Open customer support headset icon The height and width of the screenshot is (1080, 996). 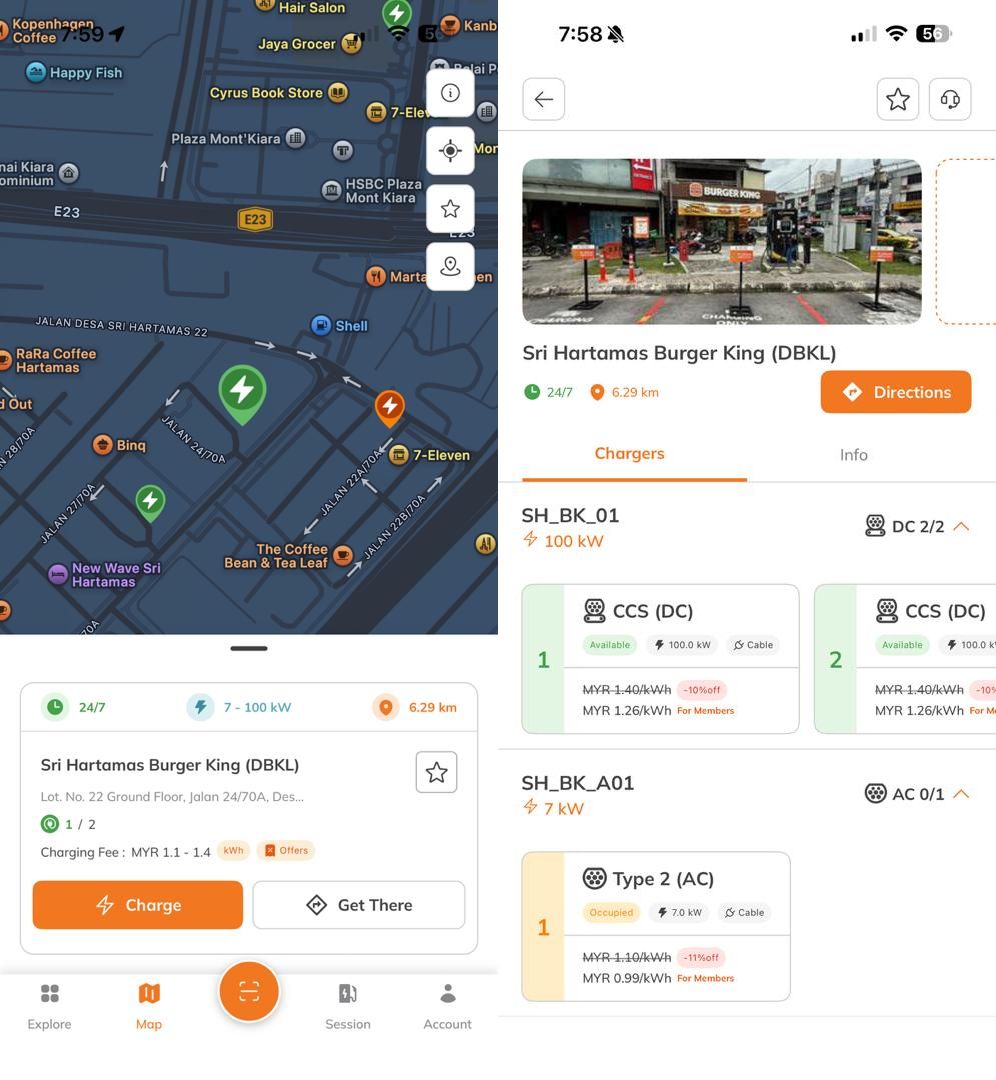click(950, 99)
